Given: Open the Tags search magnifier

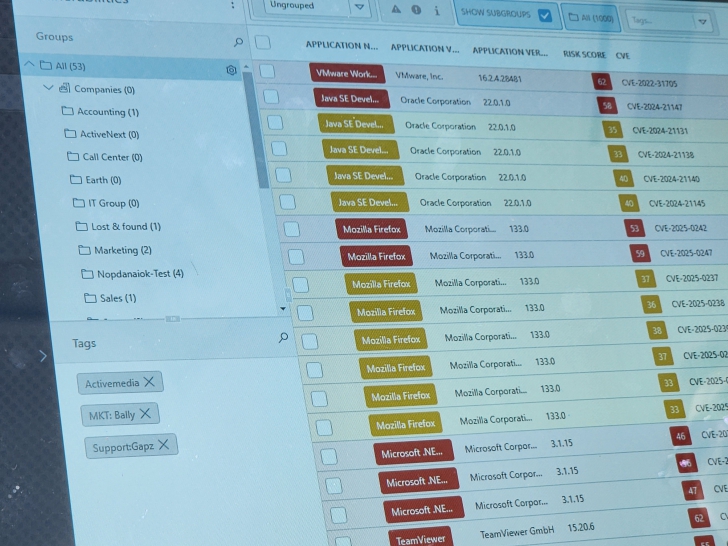Looking at the screenshot, I should pyautogui.click(x=283, y=338).
